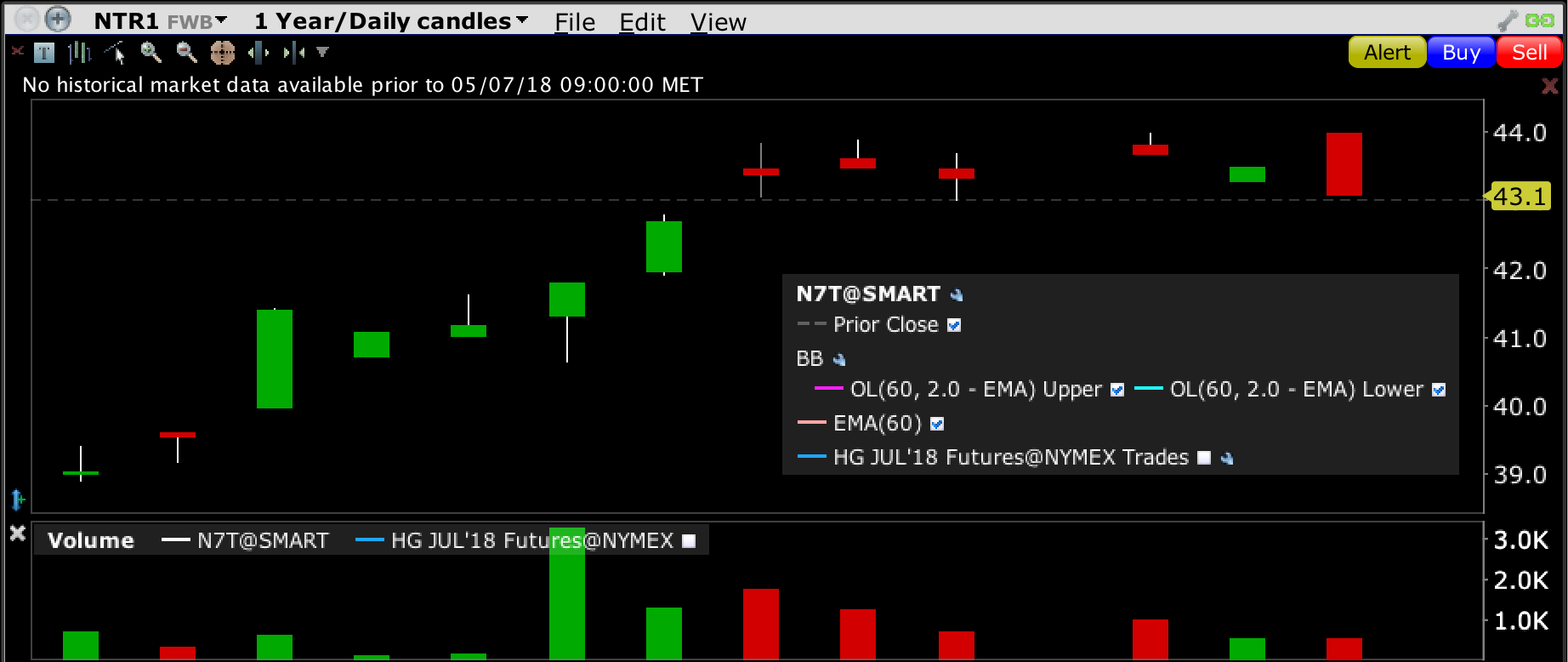Select the trendline pointer tool
Viewport: 1568px width, 662px height.
[115, 54]
